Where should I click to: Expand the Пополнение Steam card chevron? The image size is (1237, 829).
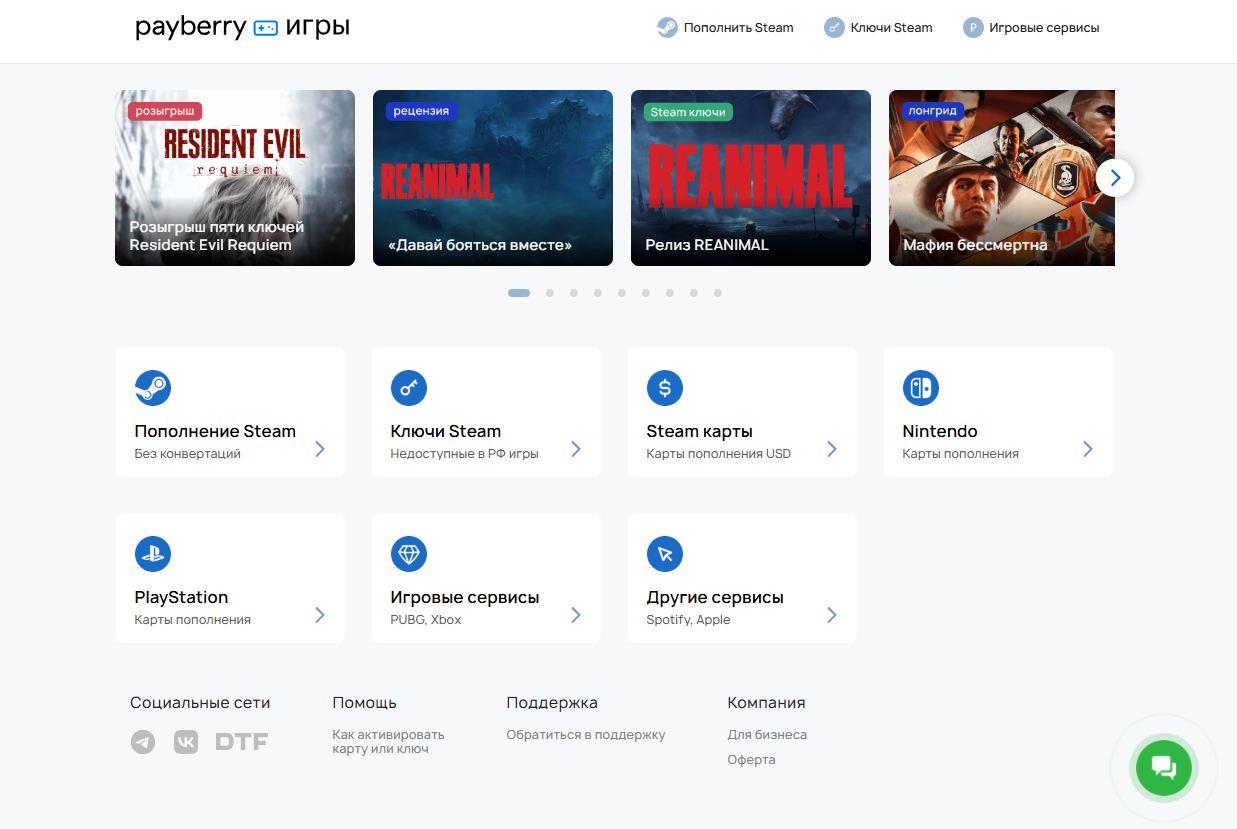[320, 449]
